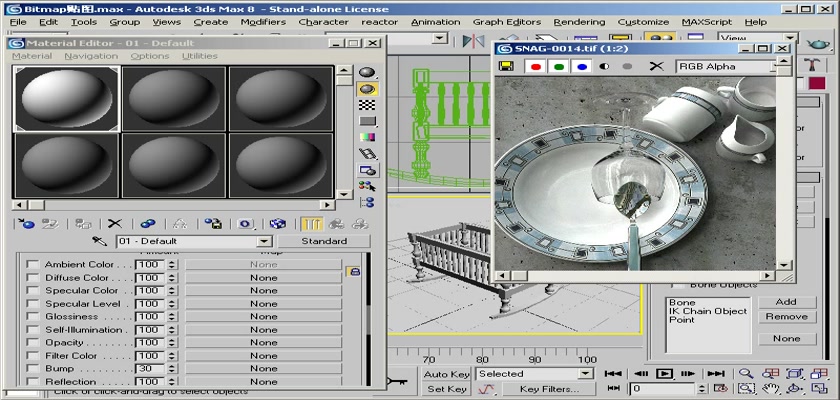840x400 pixels.
Task: Toggle Backlight icon in Material Editor
Action: tap(367, 89)
